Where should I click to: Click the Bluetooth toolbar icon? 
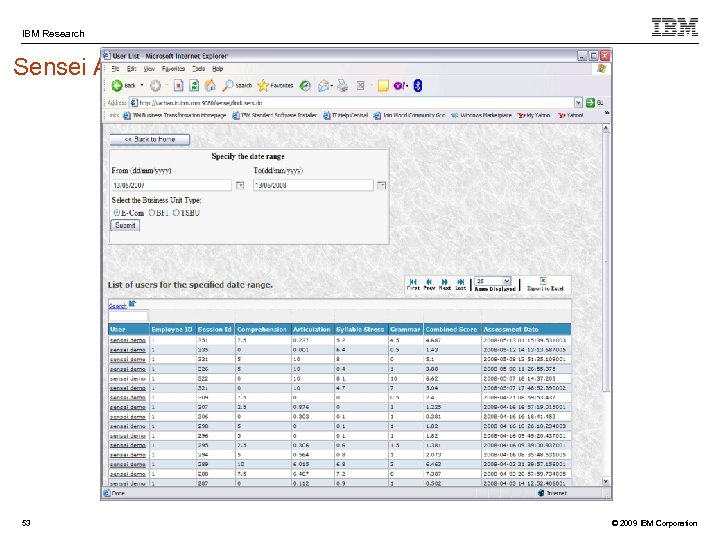pos(418,85)
